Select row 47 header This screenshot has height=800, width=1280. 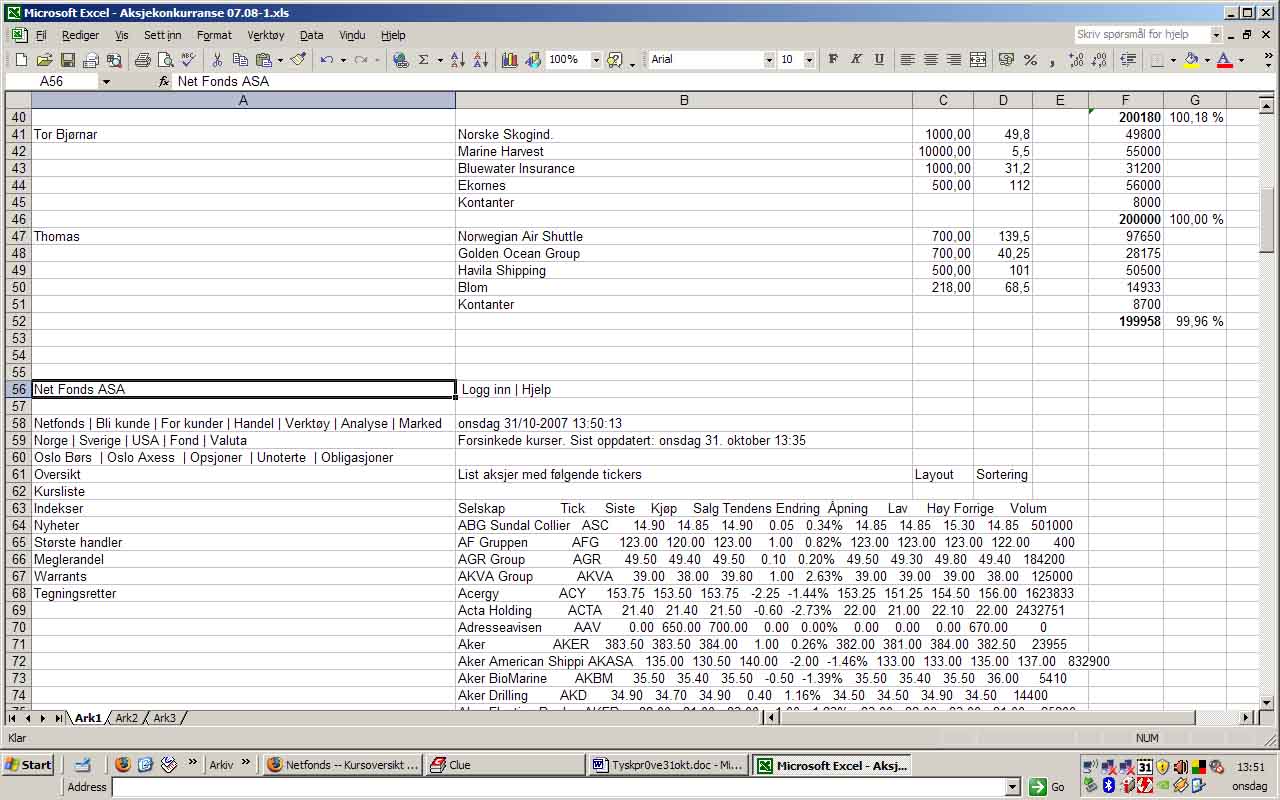point(18,236)
